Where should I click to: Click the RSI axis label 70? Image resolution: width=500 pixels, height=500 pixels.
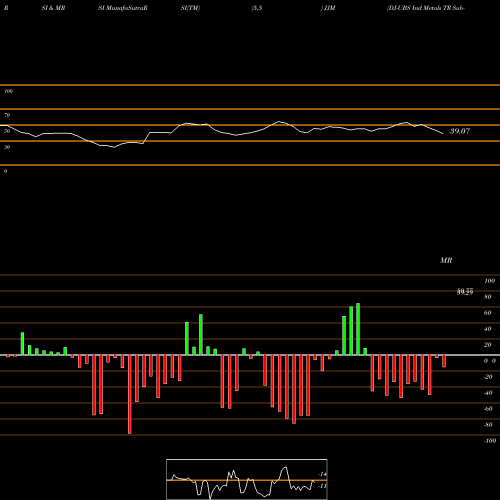point(7,115)
